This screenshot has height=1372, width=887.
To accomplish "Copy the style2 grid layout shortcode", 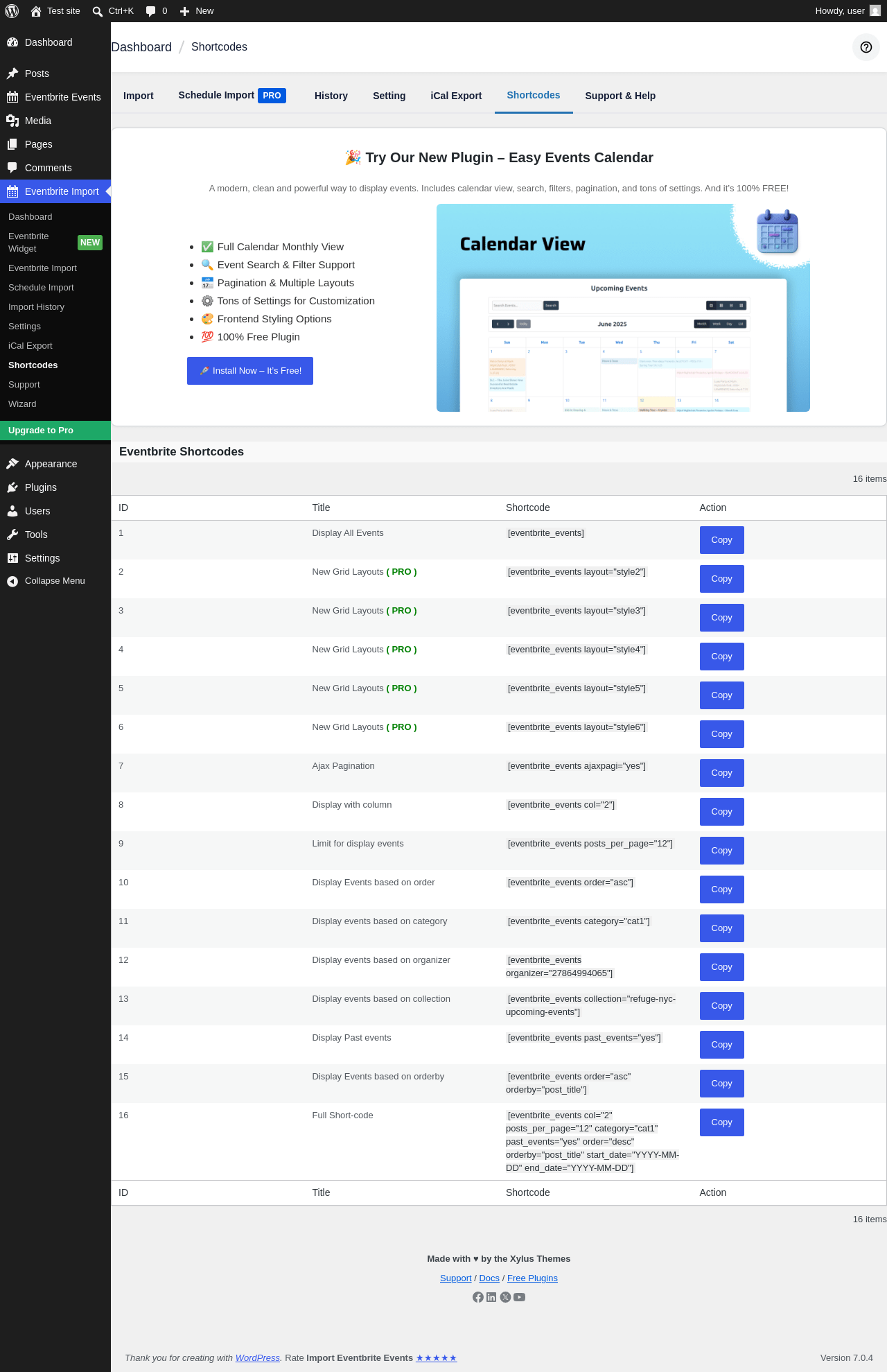I will tap(721, 579).
